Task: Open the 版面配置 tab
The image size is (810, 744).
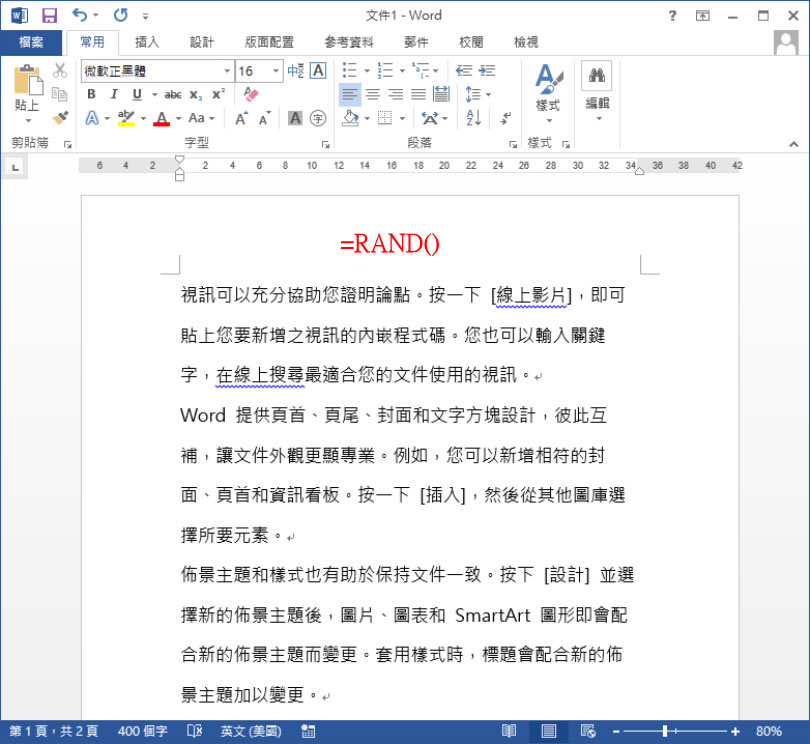Action: click(x=269, y=42)
